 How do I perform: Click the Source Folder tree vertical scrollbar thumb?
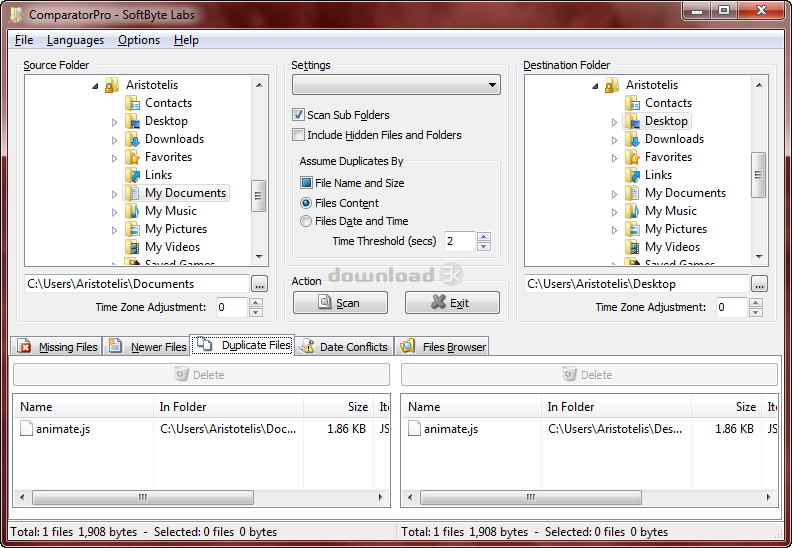pyautogui.click(x=259, y=196)
